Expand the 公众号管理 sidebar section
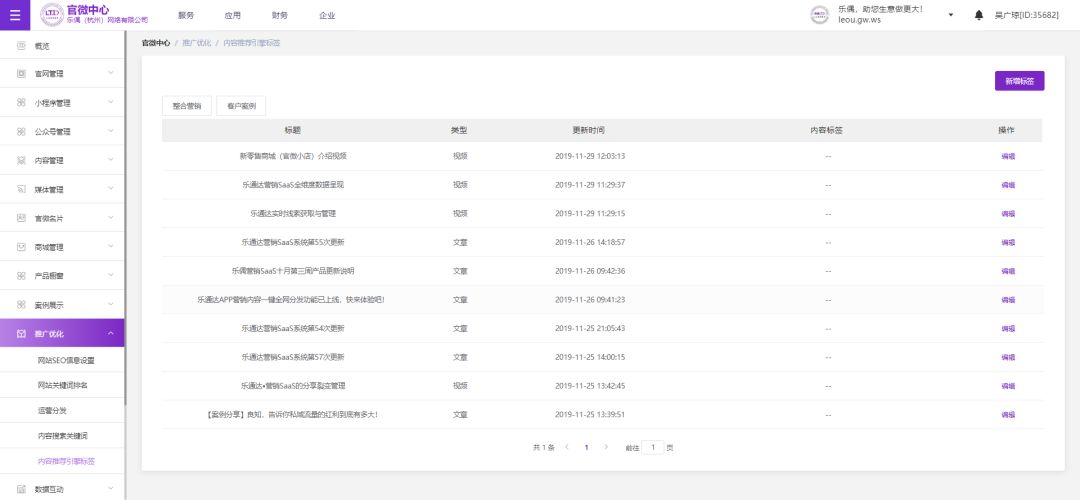The height and width of the screenshot is (500, 1080). point(110,131)
